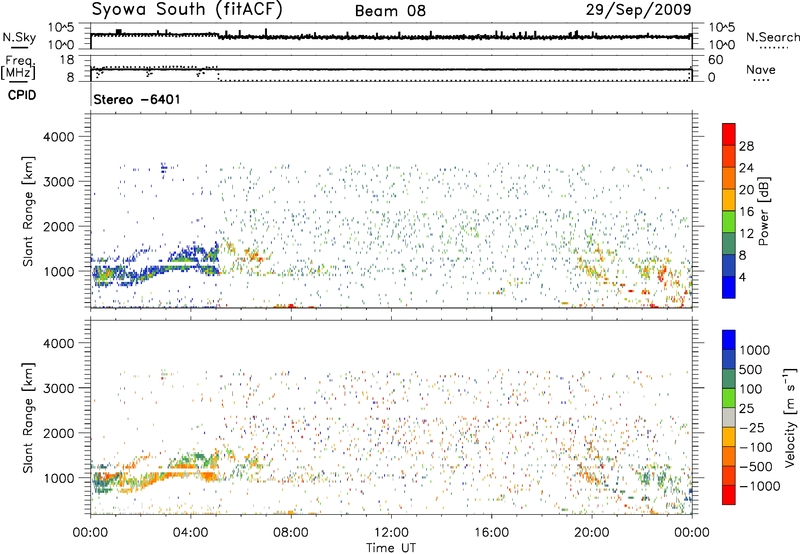Click "3000" tick on power panel range axis
800x554 pixels.
(x=58, y=182)
